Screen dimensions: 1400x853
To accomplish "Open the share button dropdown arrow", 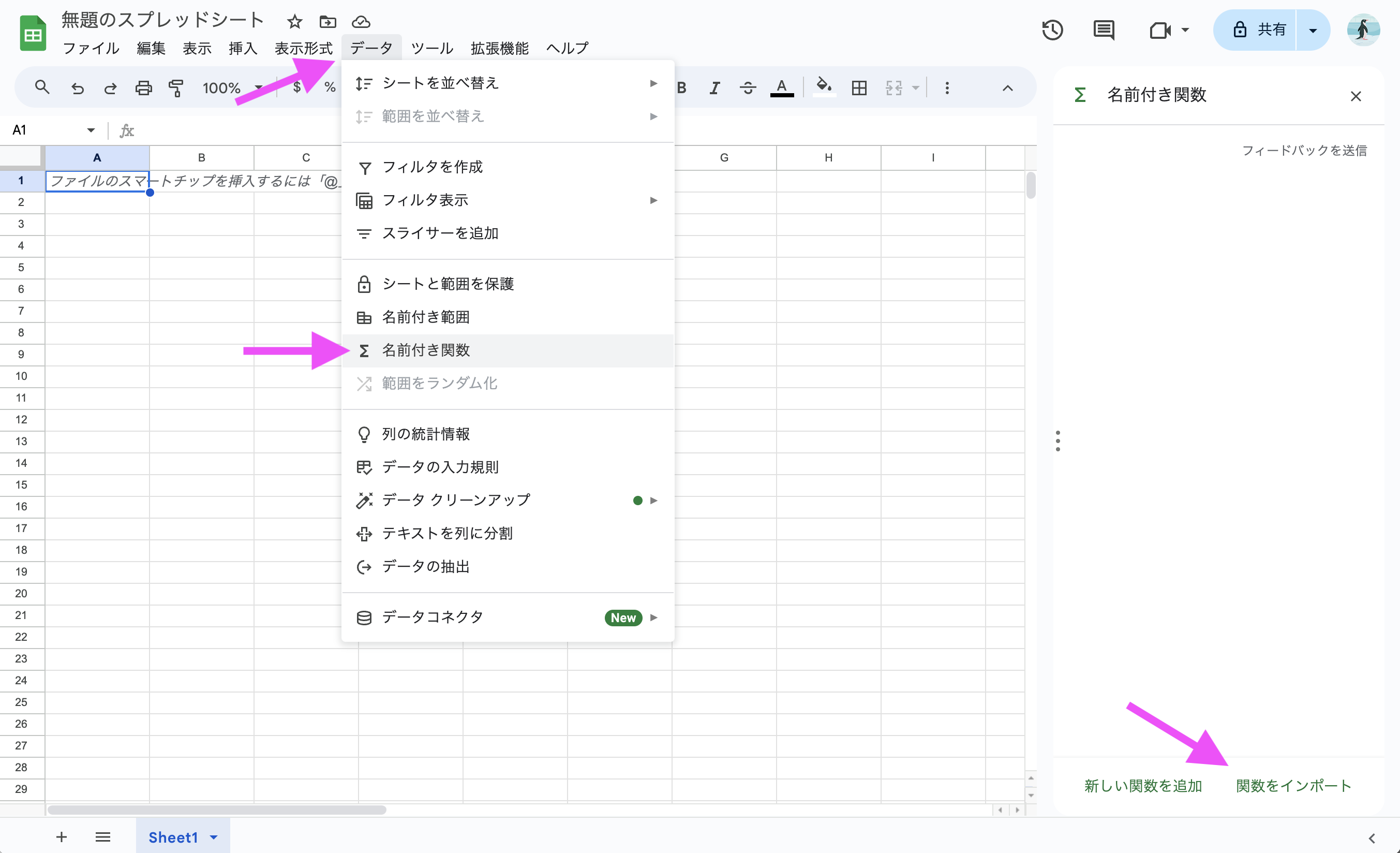I will coord(1313,30).
